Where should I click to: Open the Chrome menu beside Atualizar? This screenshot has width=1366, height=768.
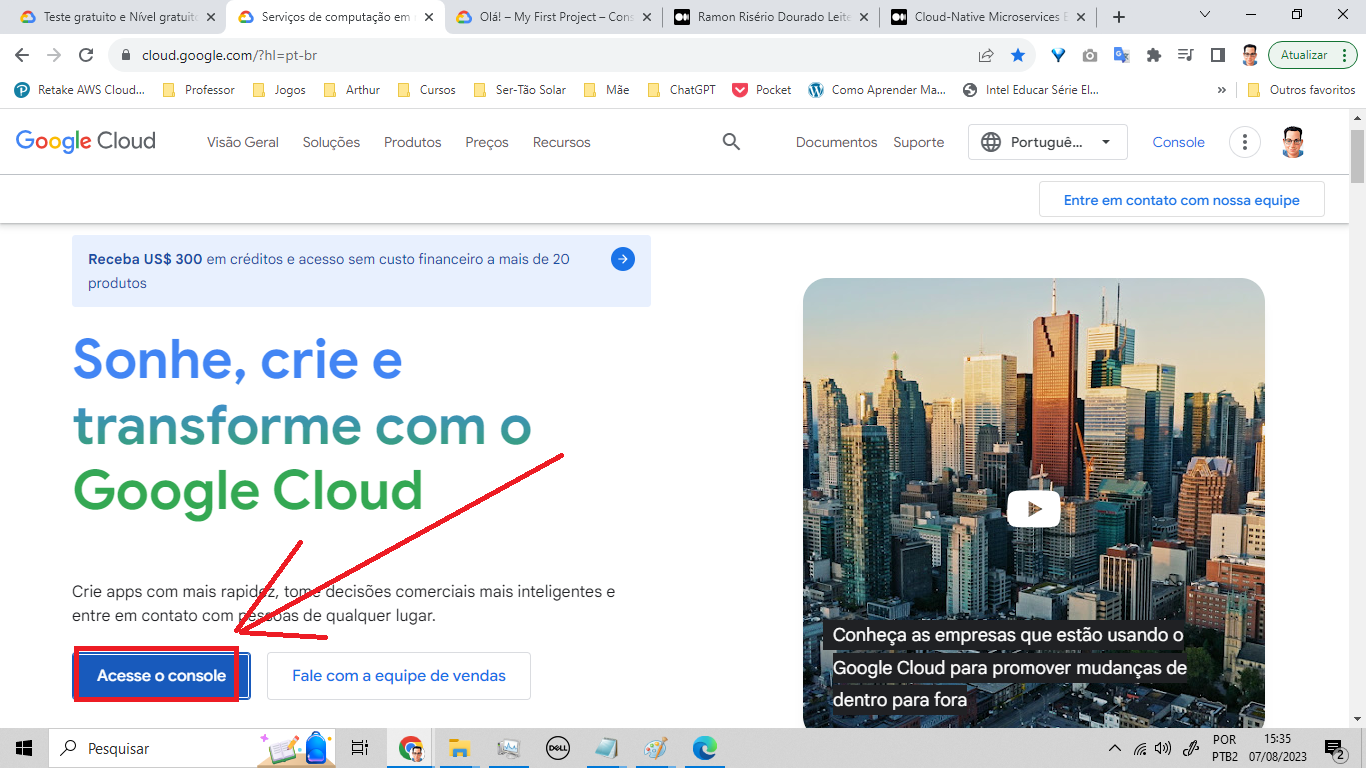[1346, 55]
